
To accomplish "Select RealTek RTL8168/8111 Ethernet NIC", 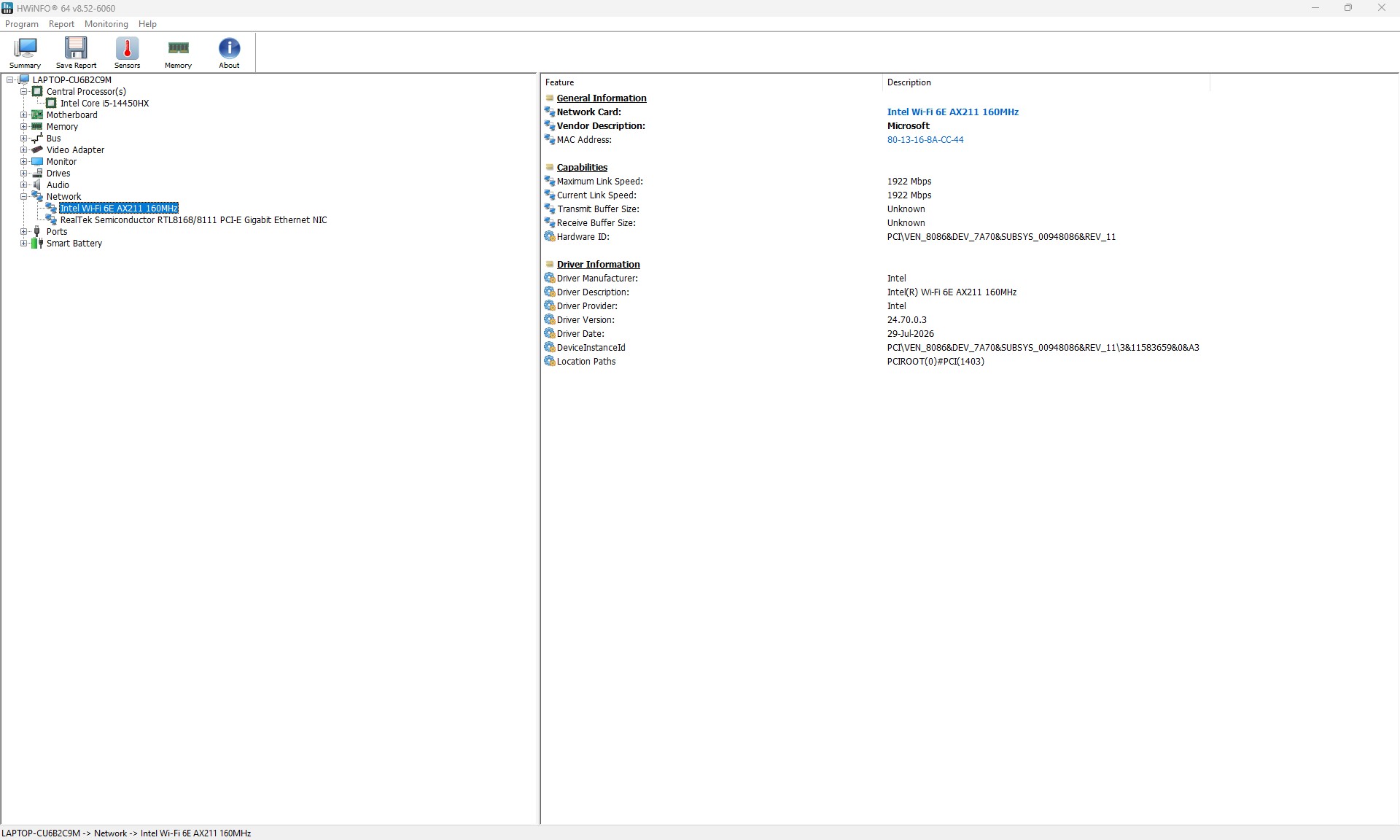I will pos(193,219).
